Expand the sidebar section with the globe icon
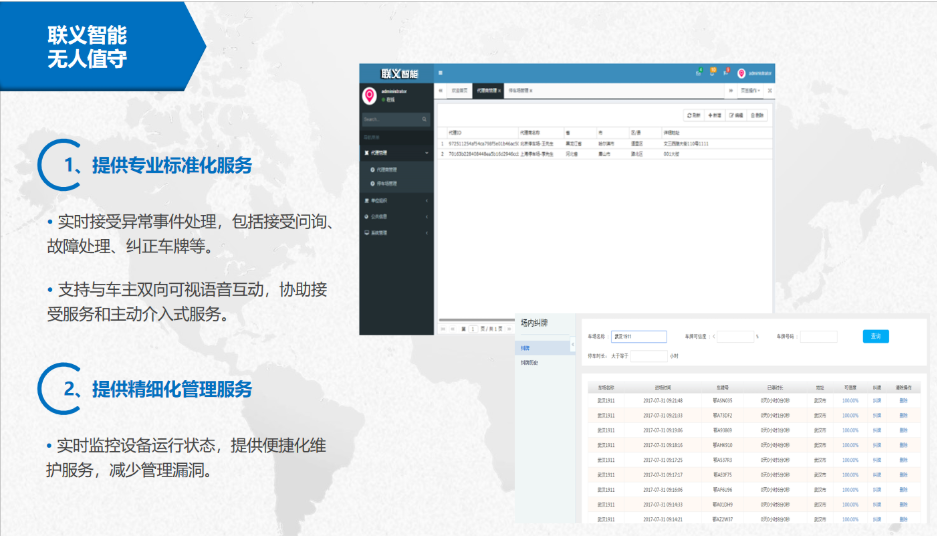 (x=397, y=216)
